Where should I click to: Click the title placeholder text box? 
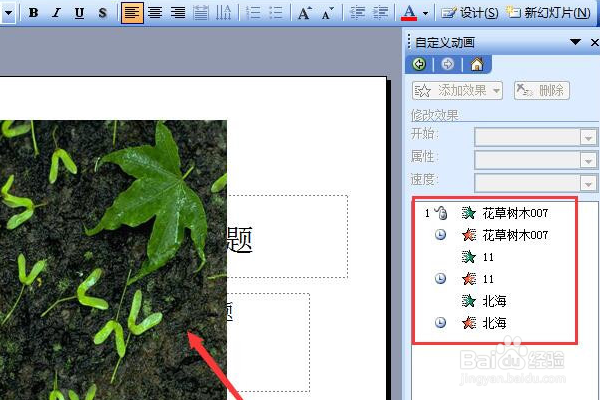coord(287,236)
